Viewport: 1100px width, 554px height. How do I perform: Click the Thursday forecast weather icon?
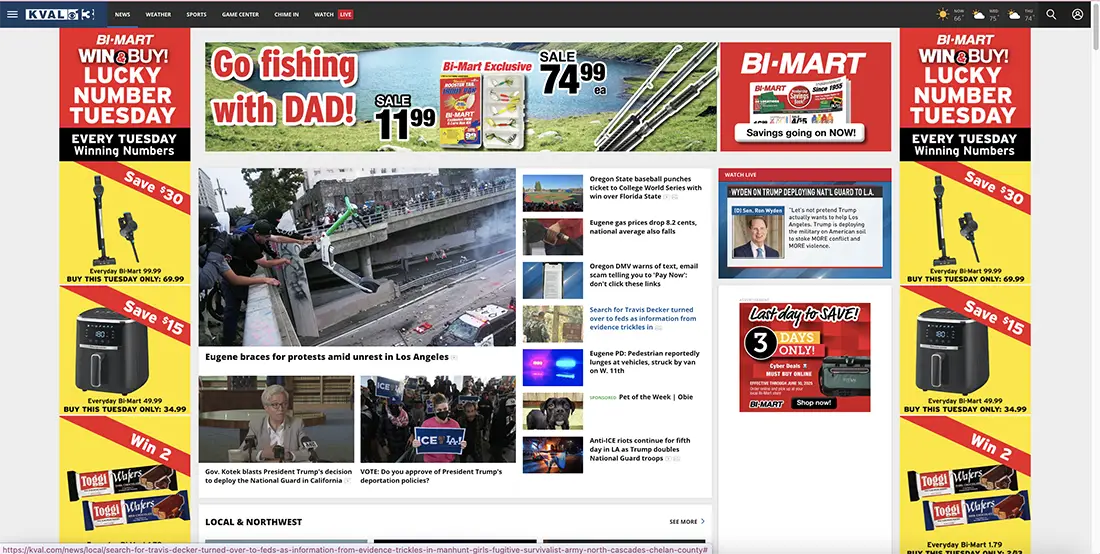1014,14
